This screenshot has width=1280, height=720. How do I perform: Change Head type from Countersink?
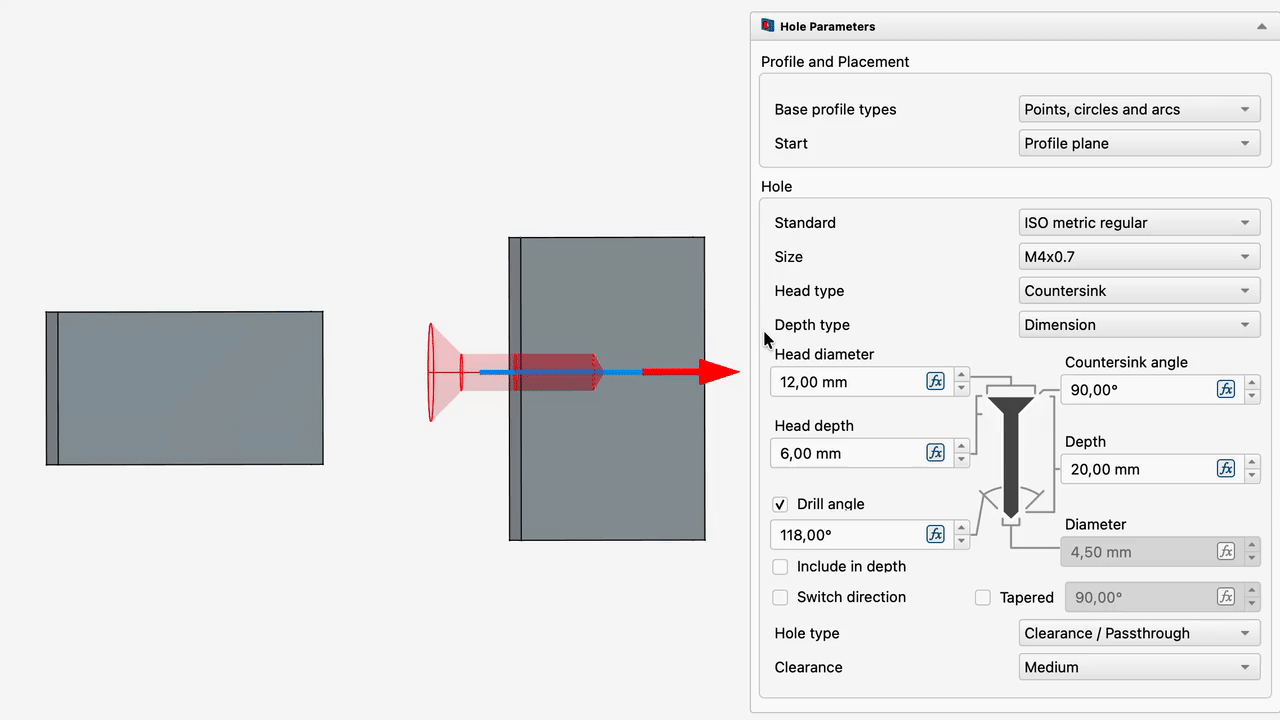click(1139, 290)
